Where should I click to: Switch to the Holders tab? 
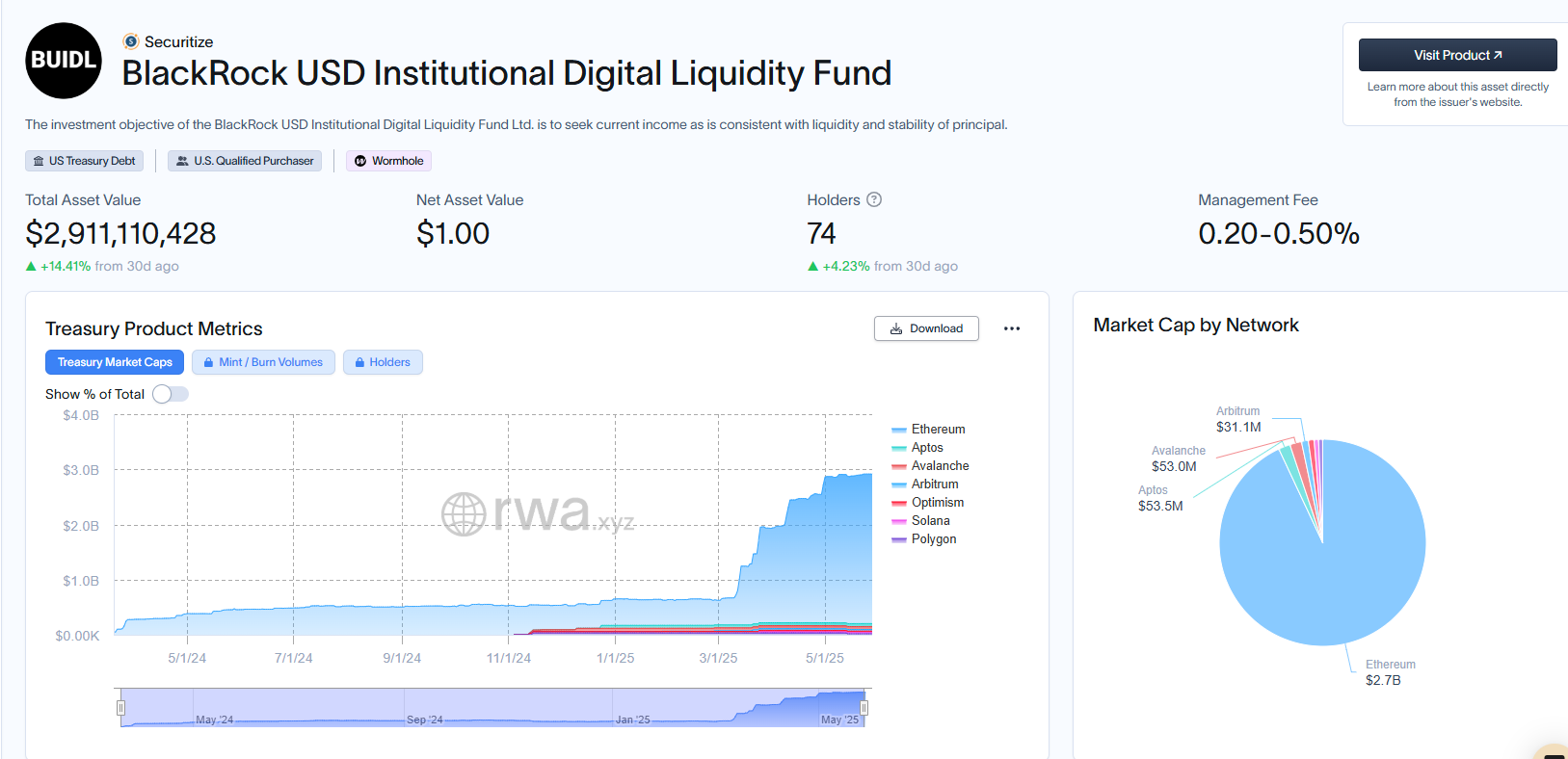pyautogui.click(x=383, y=362)
